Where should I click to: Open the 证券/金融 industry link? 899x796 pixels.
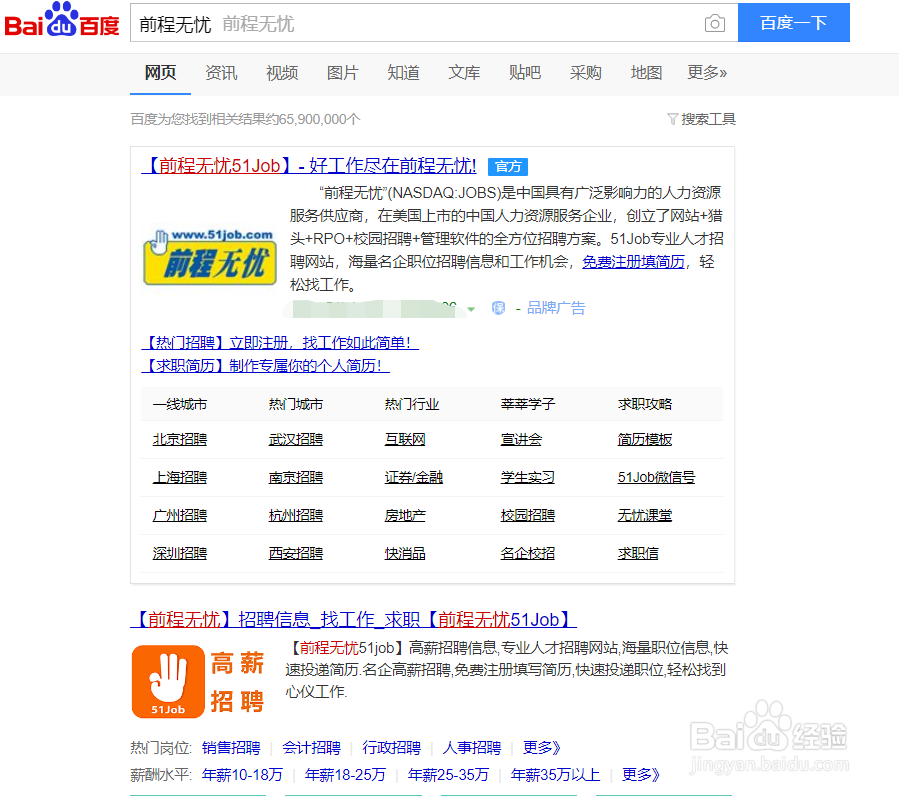coord(413,477)
